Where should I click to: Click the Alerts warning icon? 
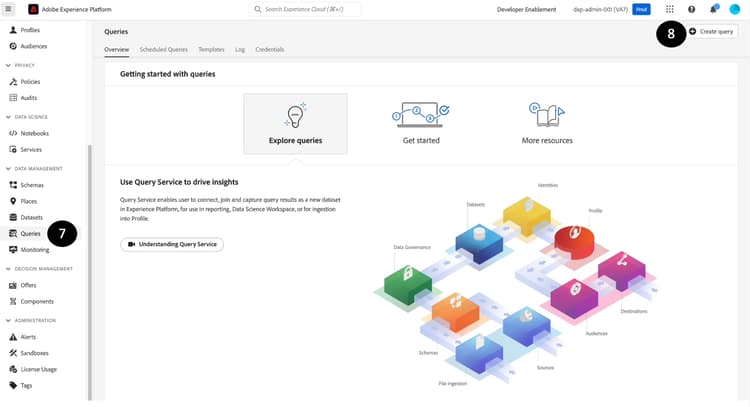[13, 337]
